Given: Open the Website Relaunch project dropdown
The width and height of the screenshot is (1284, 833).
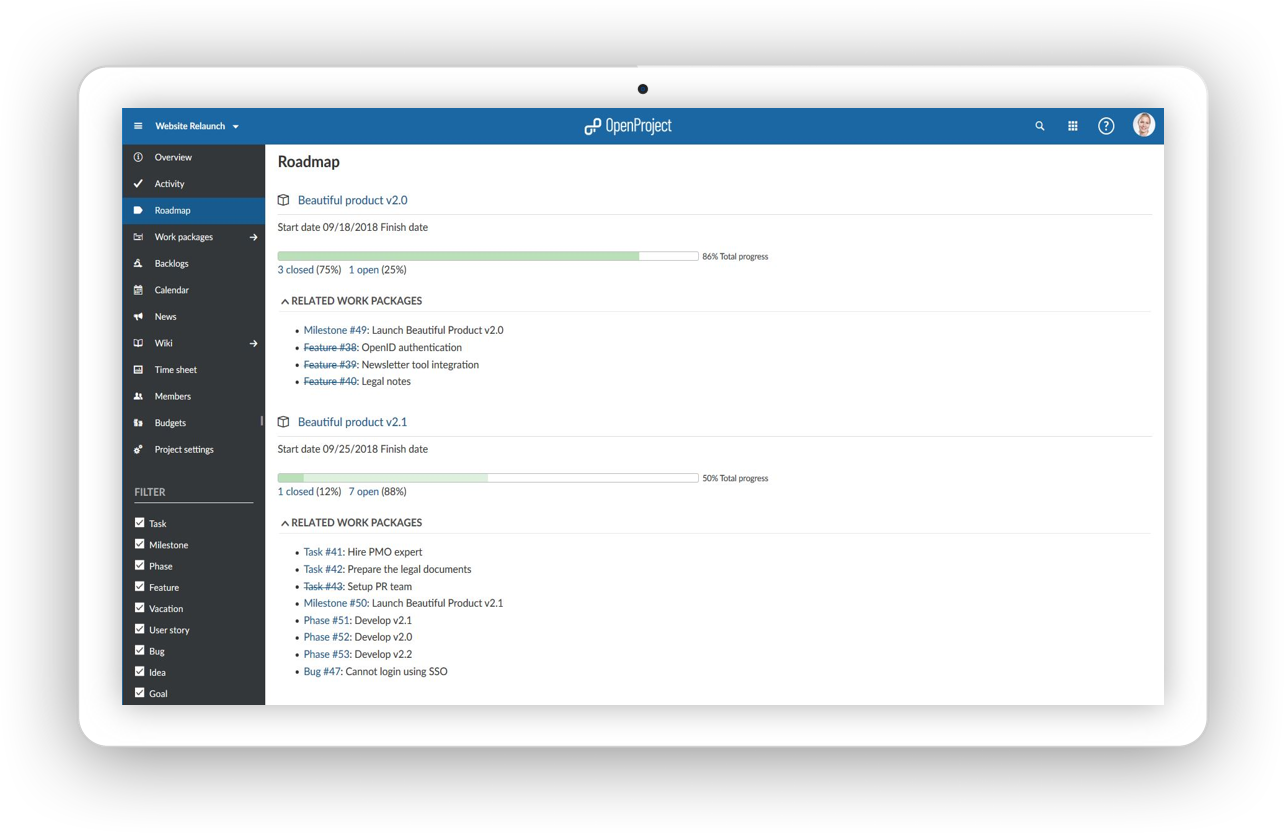Looking at the screenshot, I should pyautogui.click(x=197, y=126).
